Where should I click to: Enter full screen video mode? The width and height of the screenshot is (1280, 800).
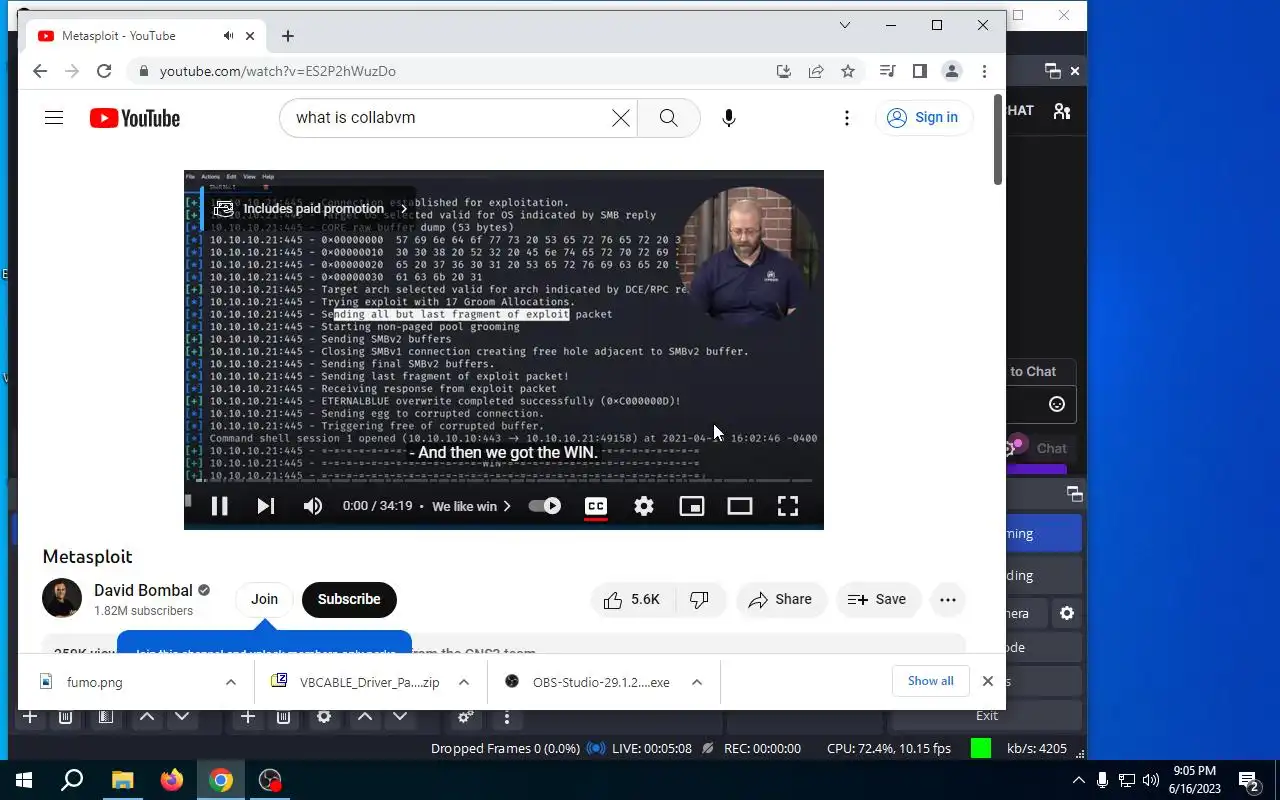788,506
